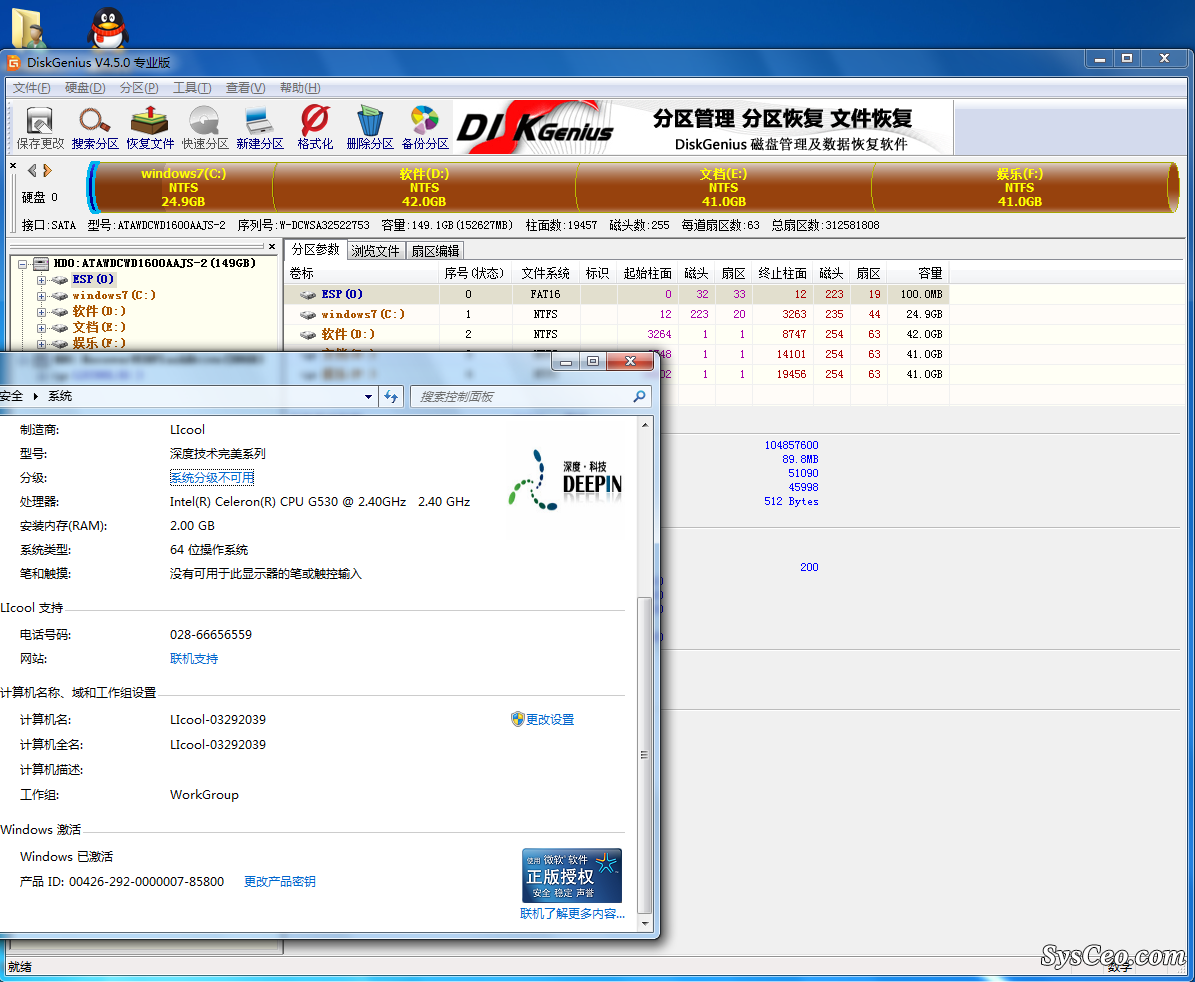1195x982 pixels.
Task: Expand the 娱乐 (F:) tree node
Action: click(x=41, y=344)
